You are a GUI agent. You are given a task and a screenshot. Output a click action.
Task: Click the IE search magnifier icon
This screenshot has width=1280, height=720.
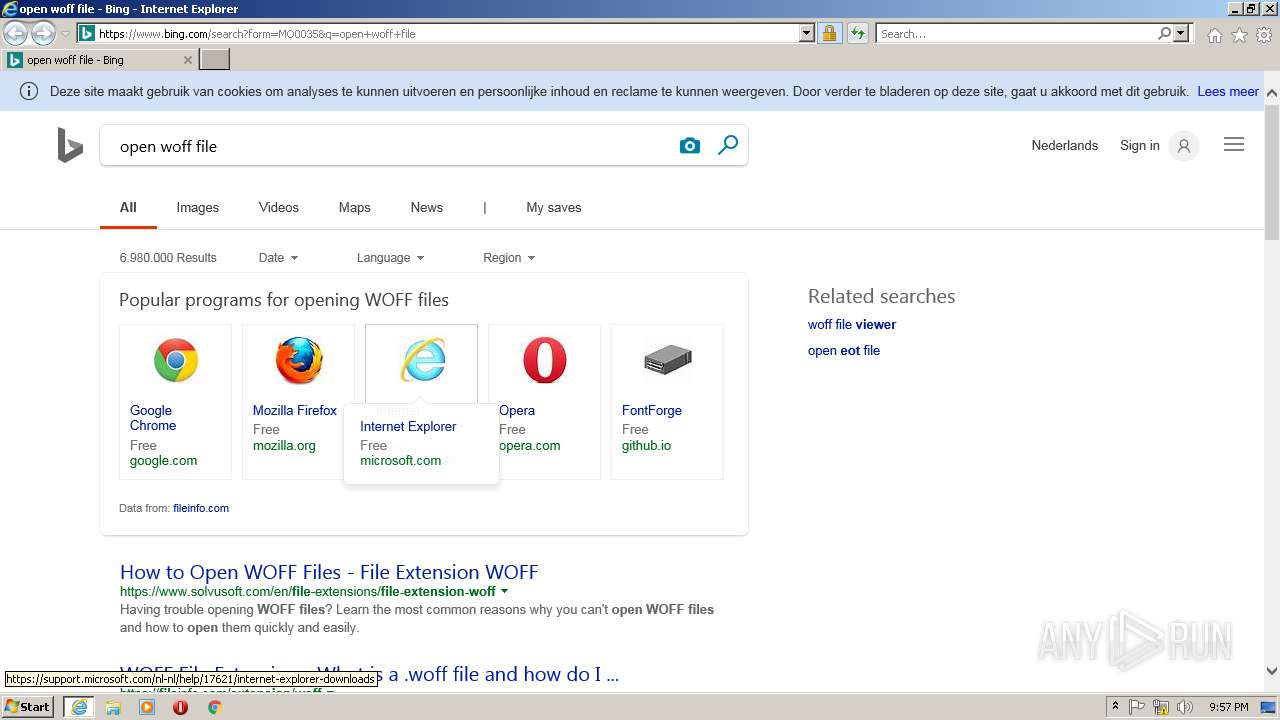(1164, 33)
